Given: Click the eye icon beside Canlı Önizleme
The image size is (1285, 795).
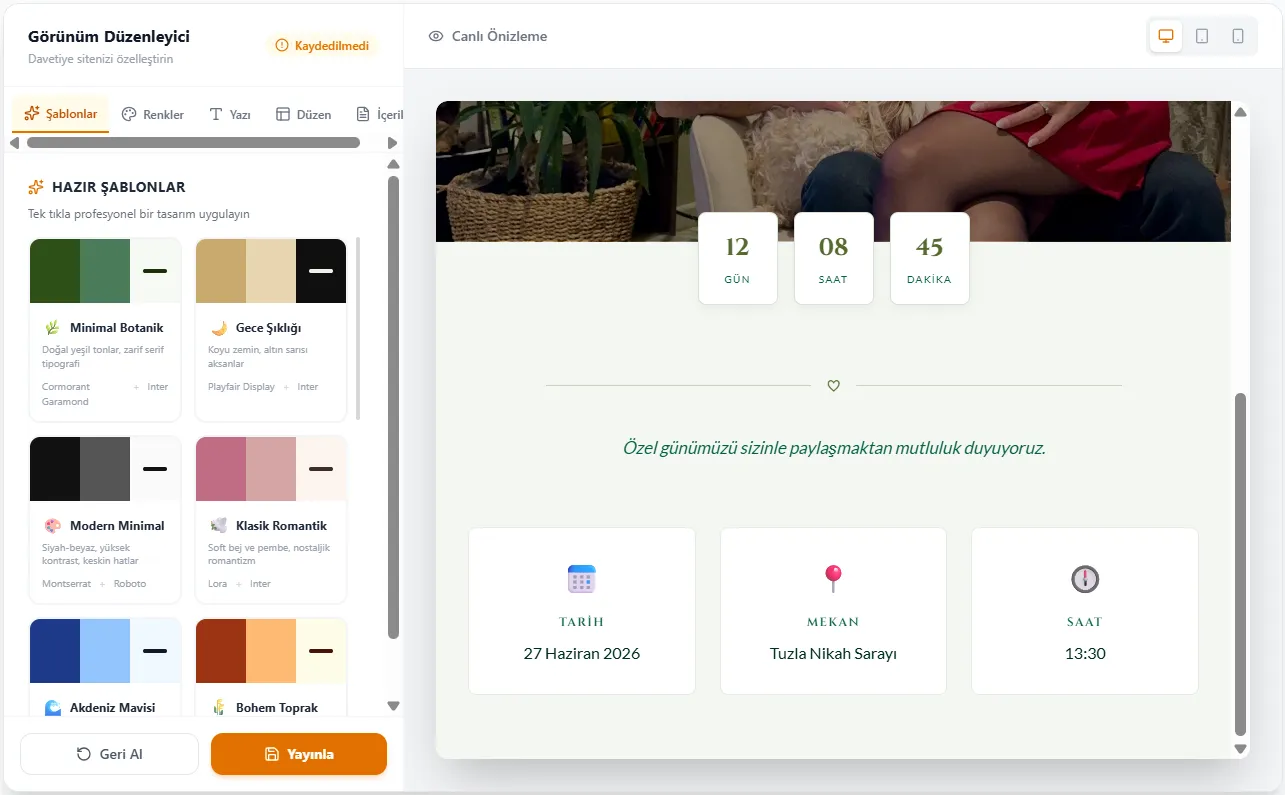Looking at the screenshot, I should (436, 36).
